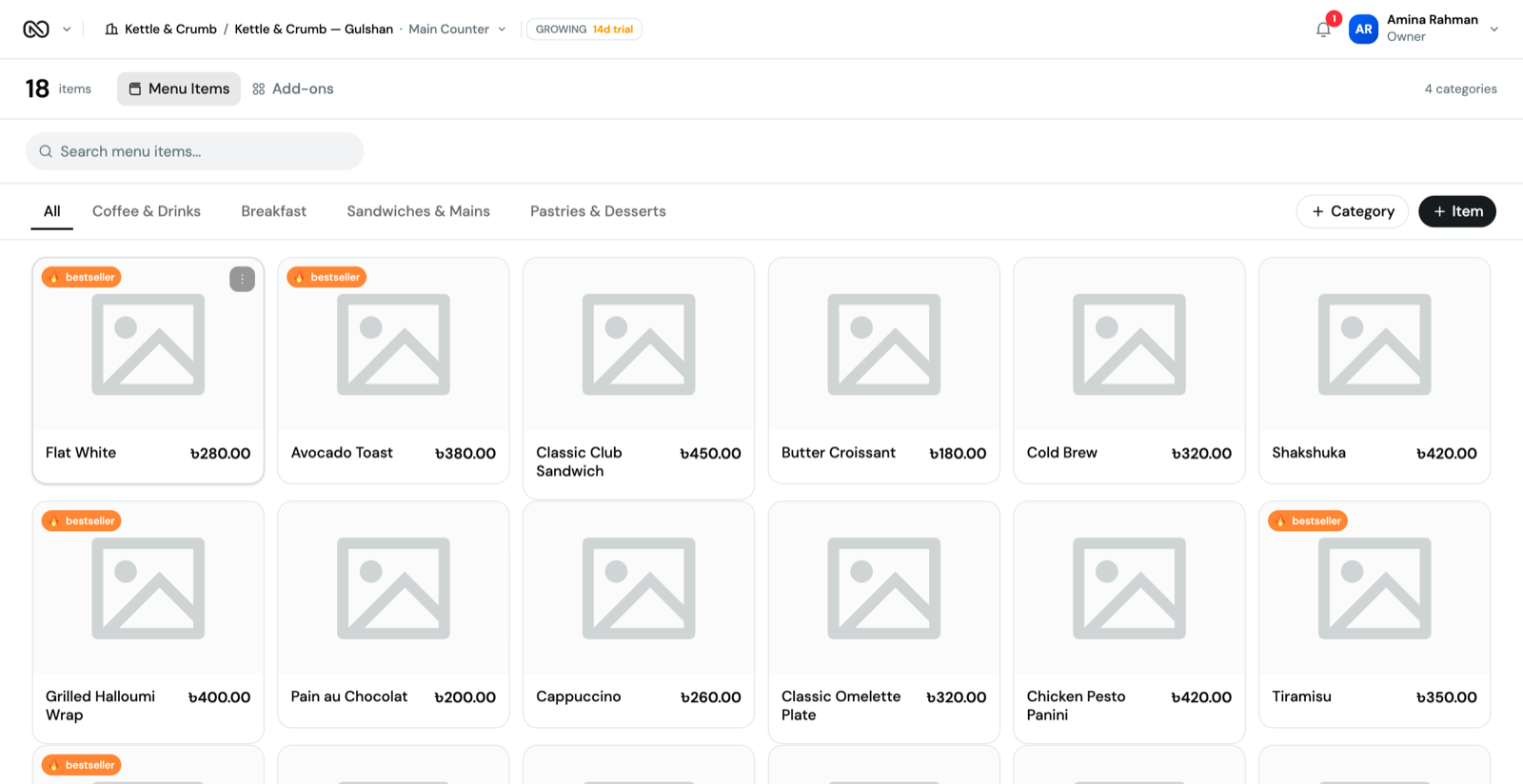
Task: Click the infinity logo icon
Action: click(36, 29)
